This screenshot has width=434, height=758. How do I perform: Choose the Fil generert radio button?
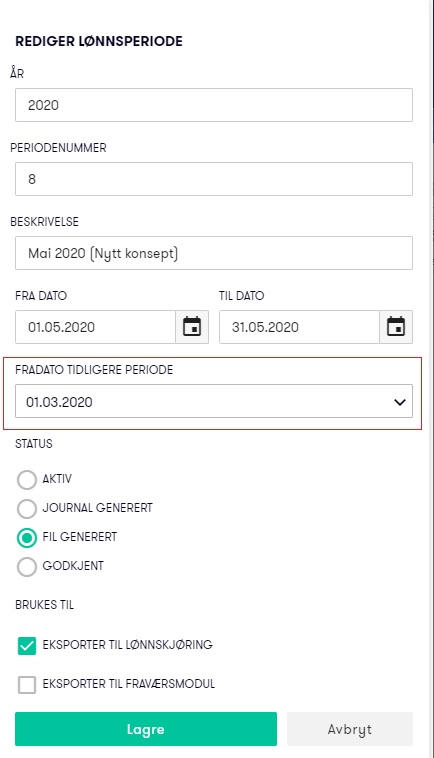[x=27, y=538]
